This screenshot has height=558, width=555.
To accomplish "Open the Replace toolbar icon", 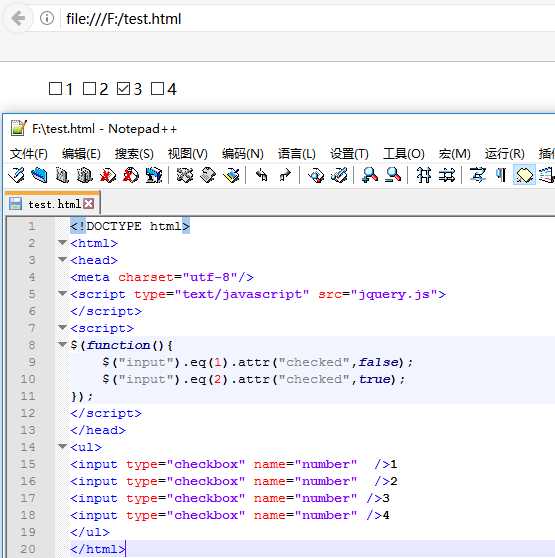I will (x=339, y=175).
